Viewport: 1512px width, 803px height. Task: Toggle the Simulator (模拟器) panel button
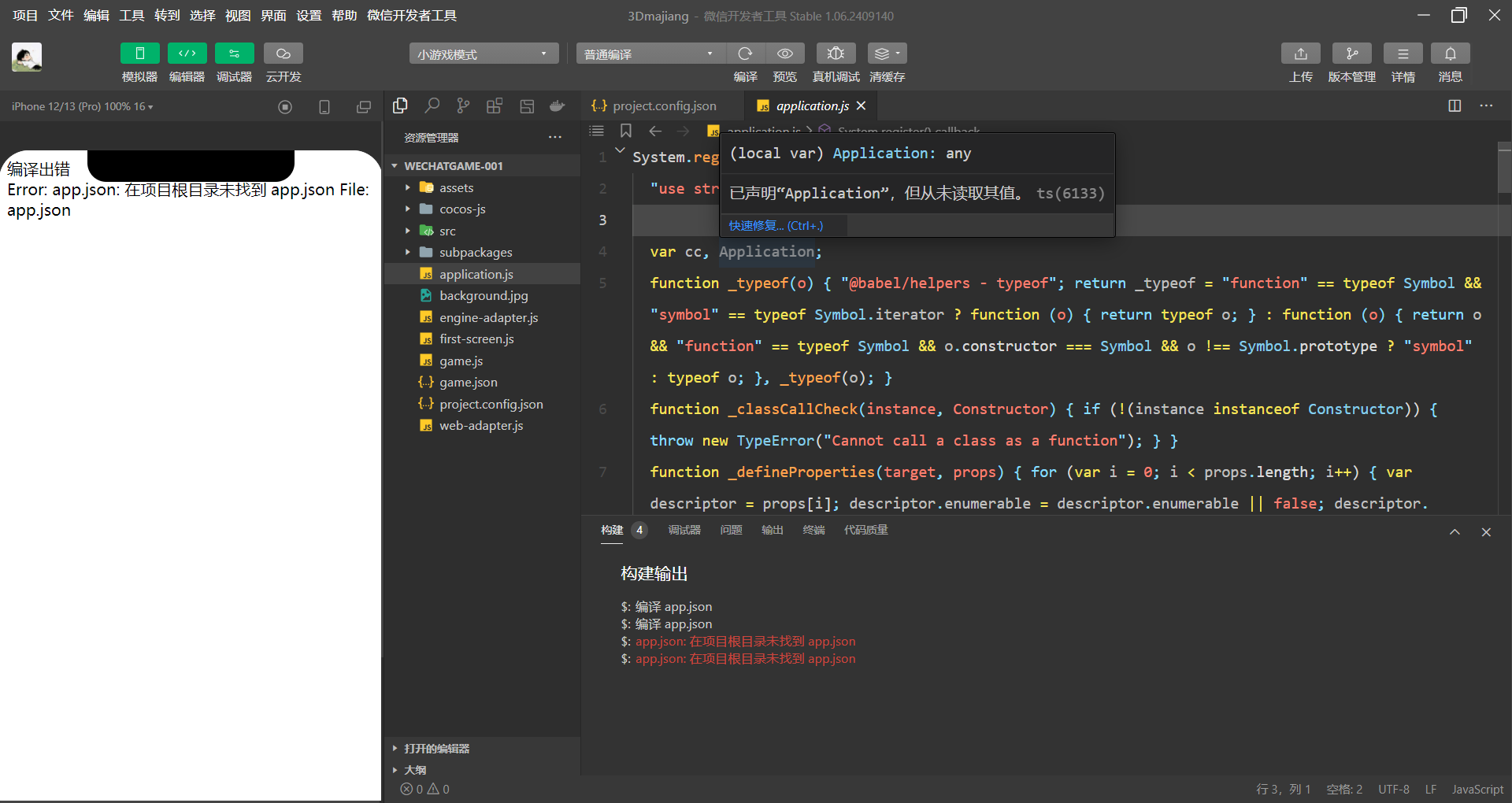coord(140,54)
